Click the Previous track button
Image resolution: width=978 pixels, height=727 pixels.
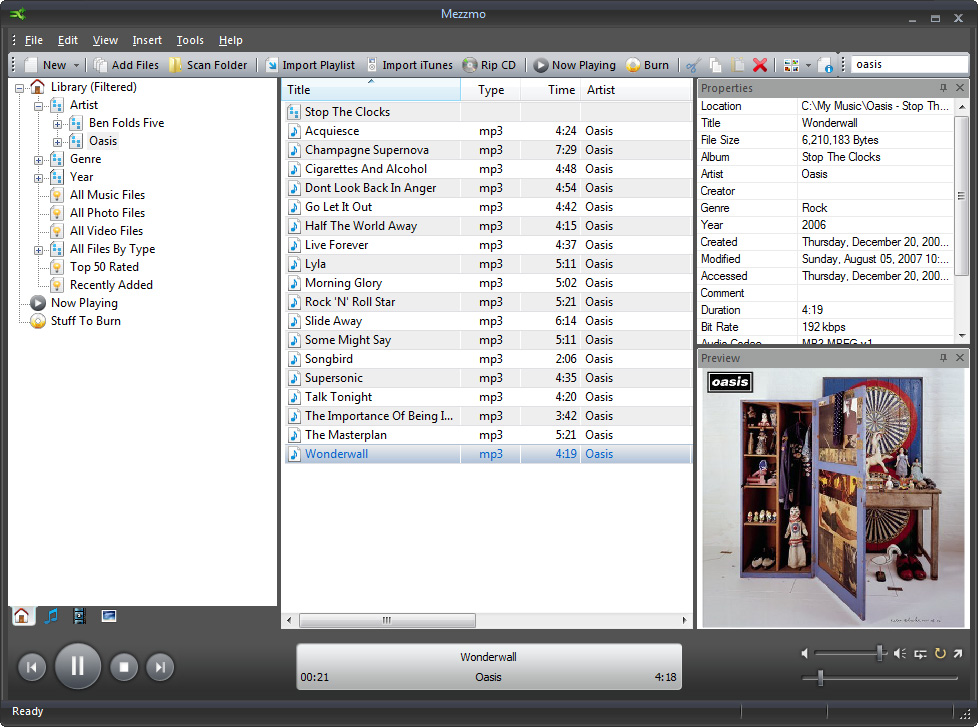click(x=32, y=667)
